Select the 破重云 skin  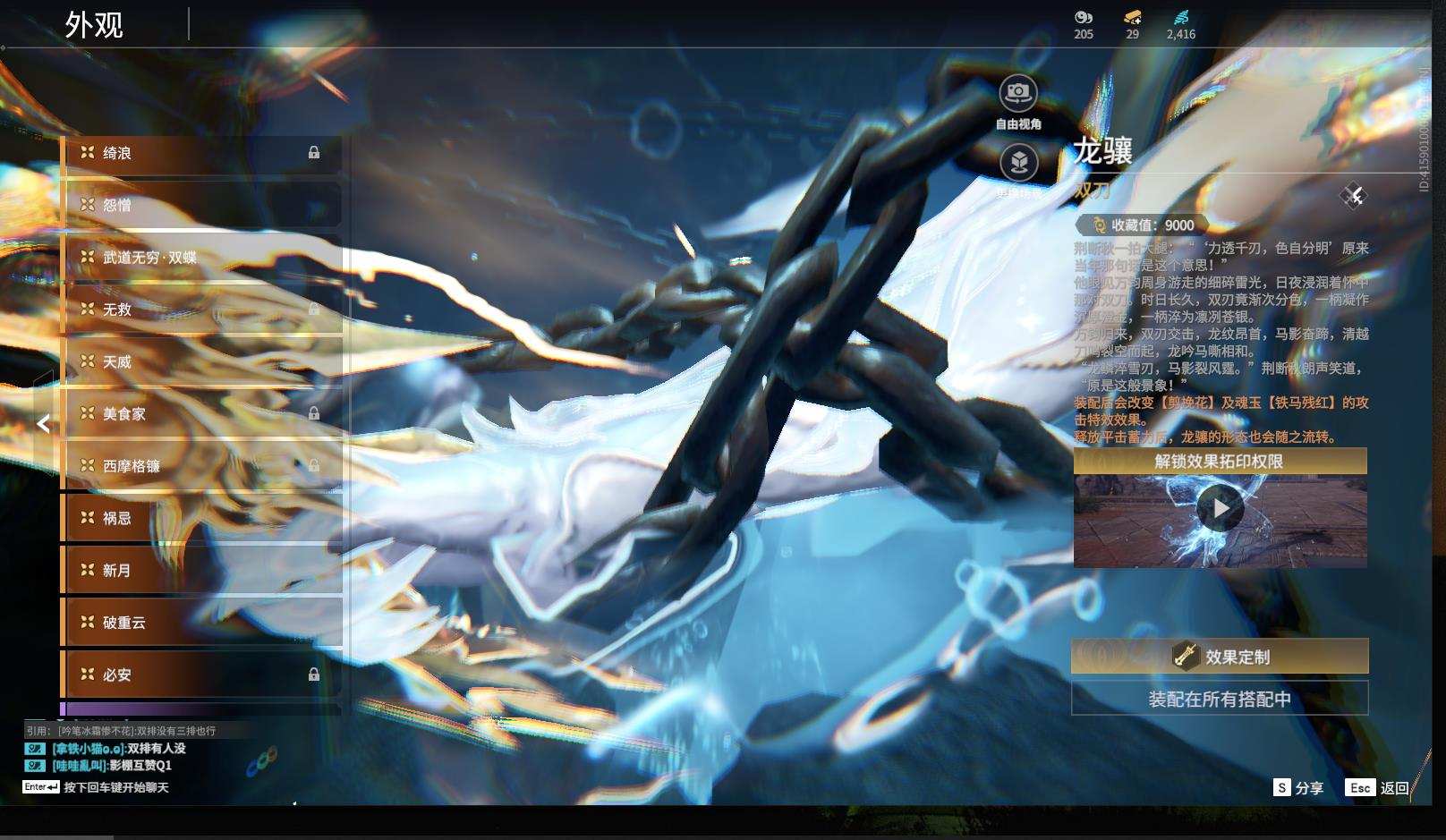202,623
